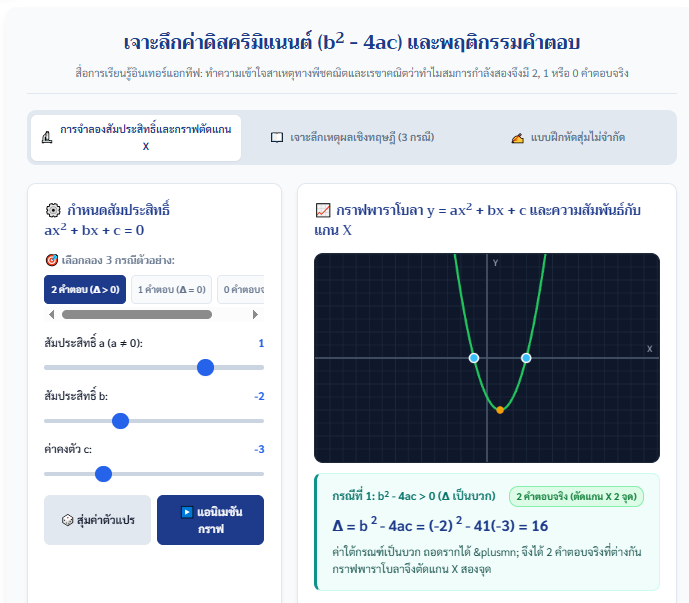Switch to the theoretical reasoning (3 กรณี) tab
This screenshot has width=689, height=603.
(352, 138)
